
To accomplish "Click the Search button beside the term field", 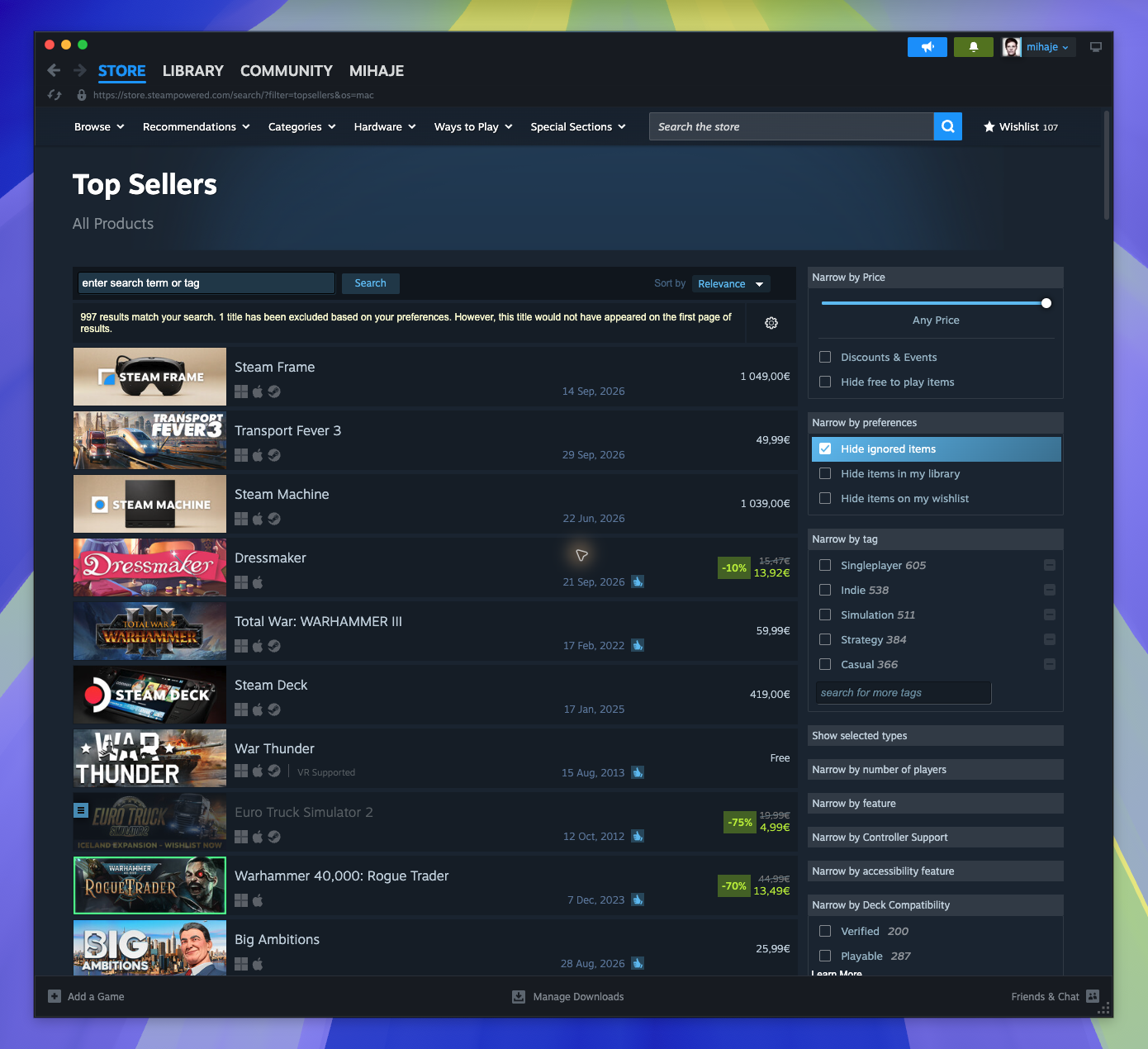I will (x=371, y=283).
